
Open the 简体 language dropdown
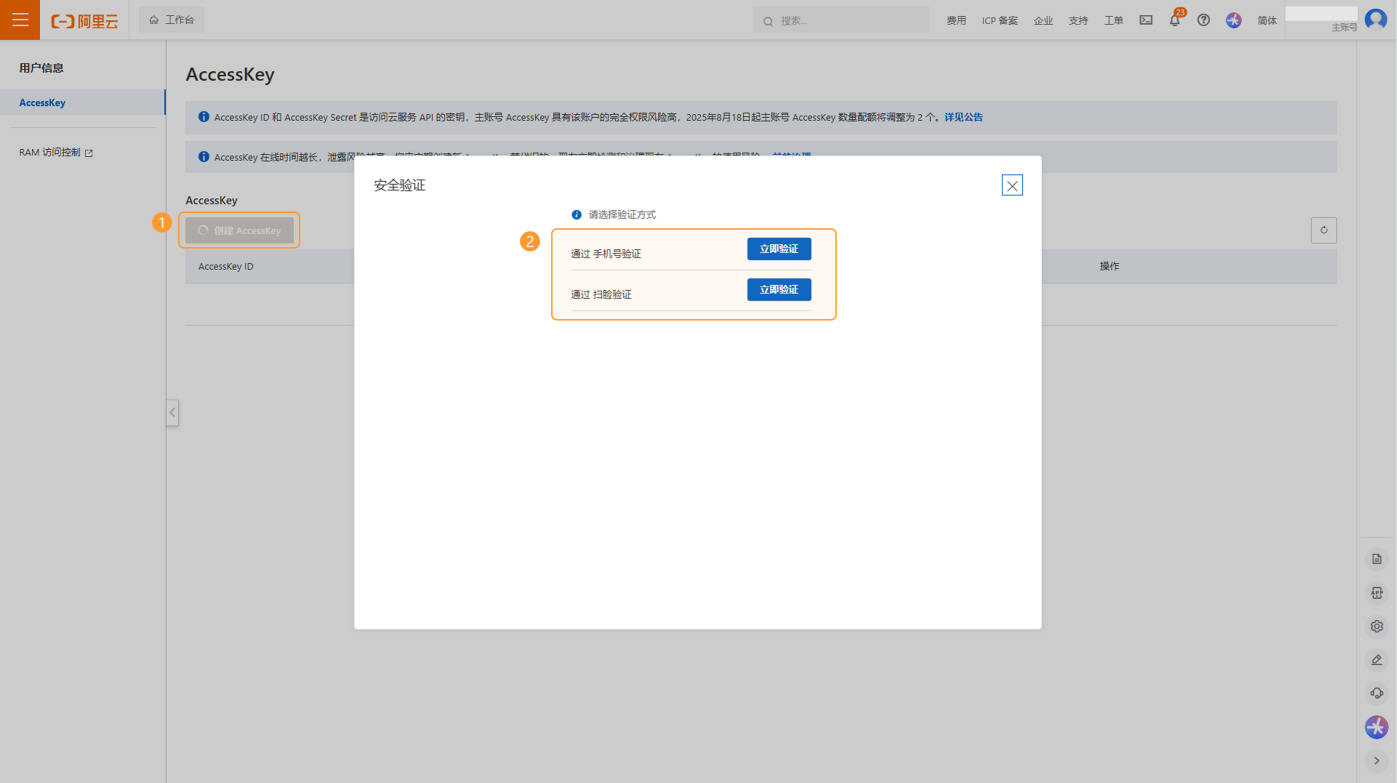click(x=1267, y=20)
